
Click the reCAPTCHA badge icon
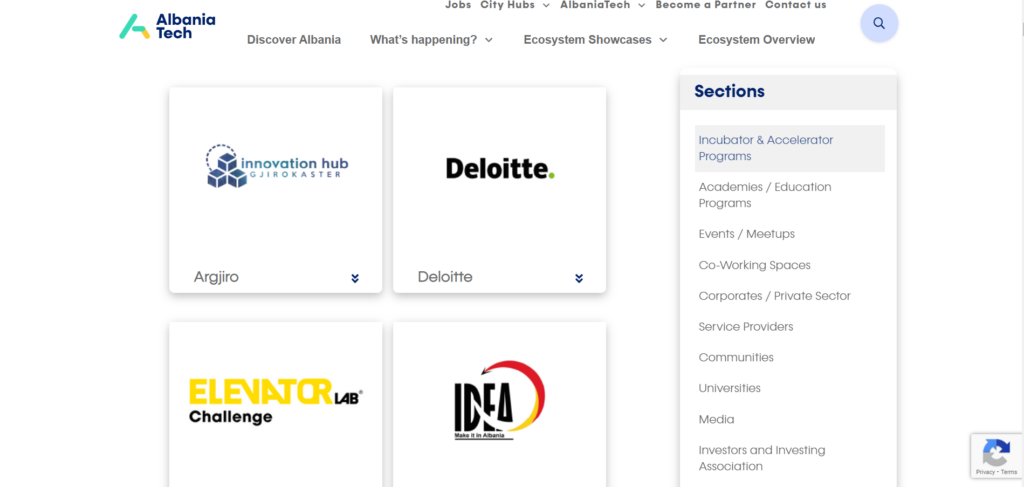point(997,456)
